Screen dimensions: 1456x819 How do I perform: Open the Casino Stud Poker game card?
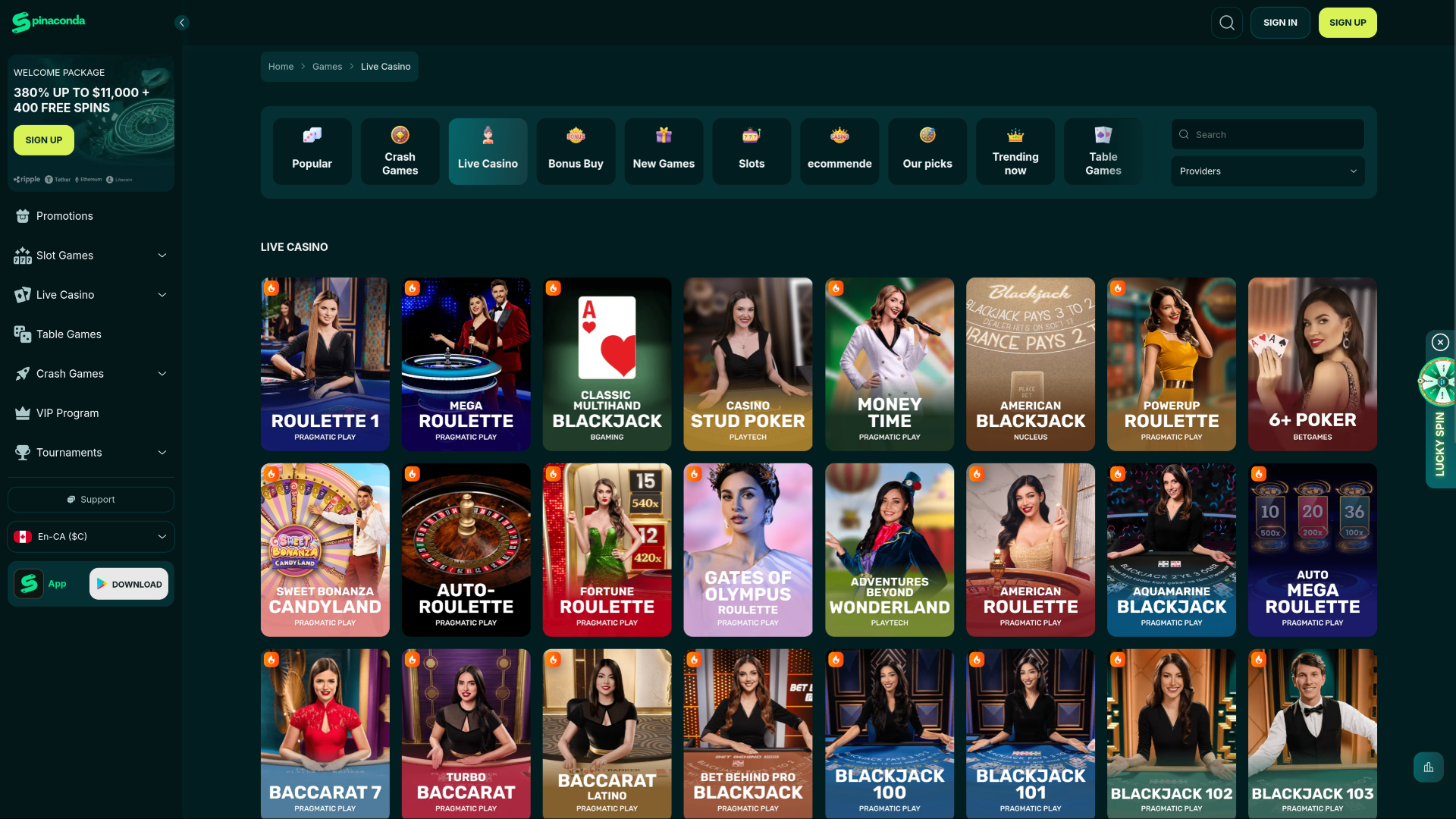click(748, 364)
